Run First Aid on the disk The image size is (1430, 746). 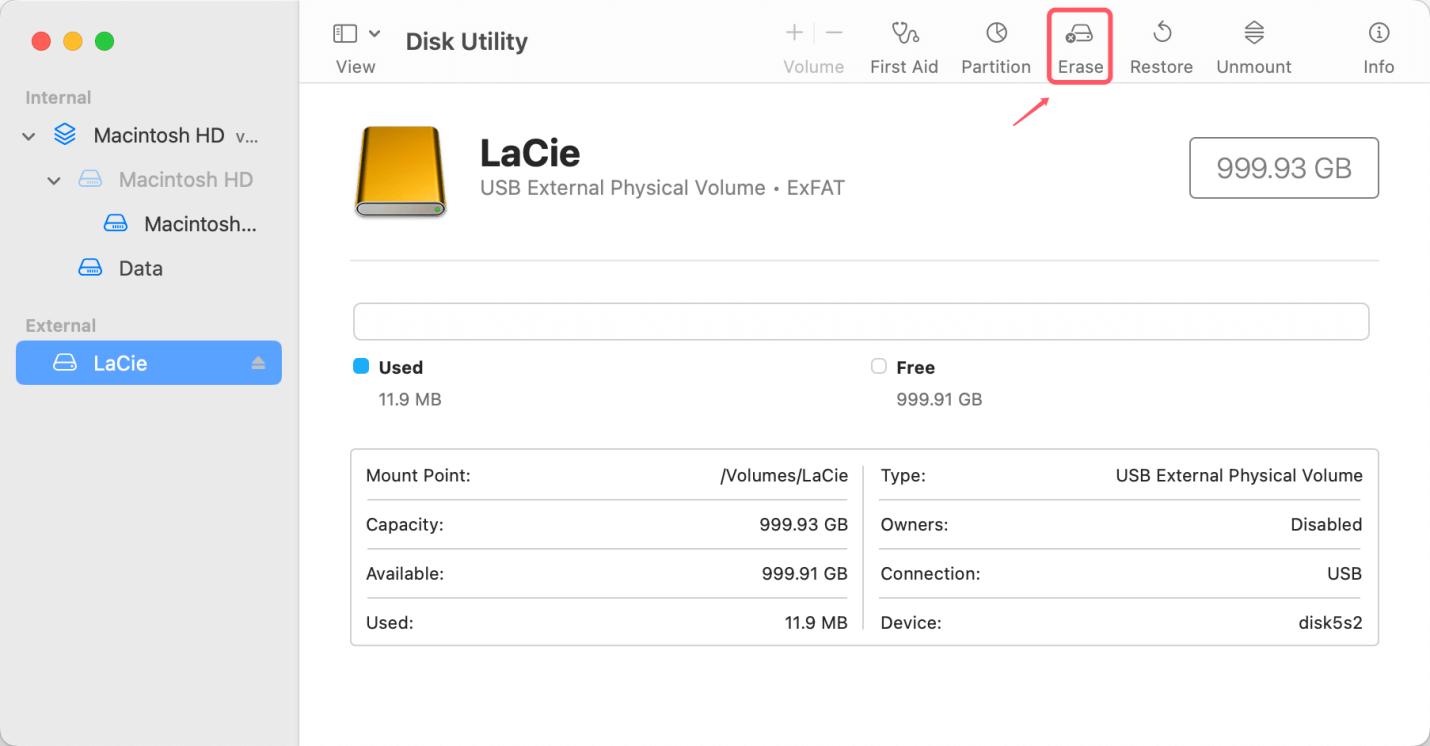904,36
